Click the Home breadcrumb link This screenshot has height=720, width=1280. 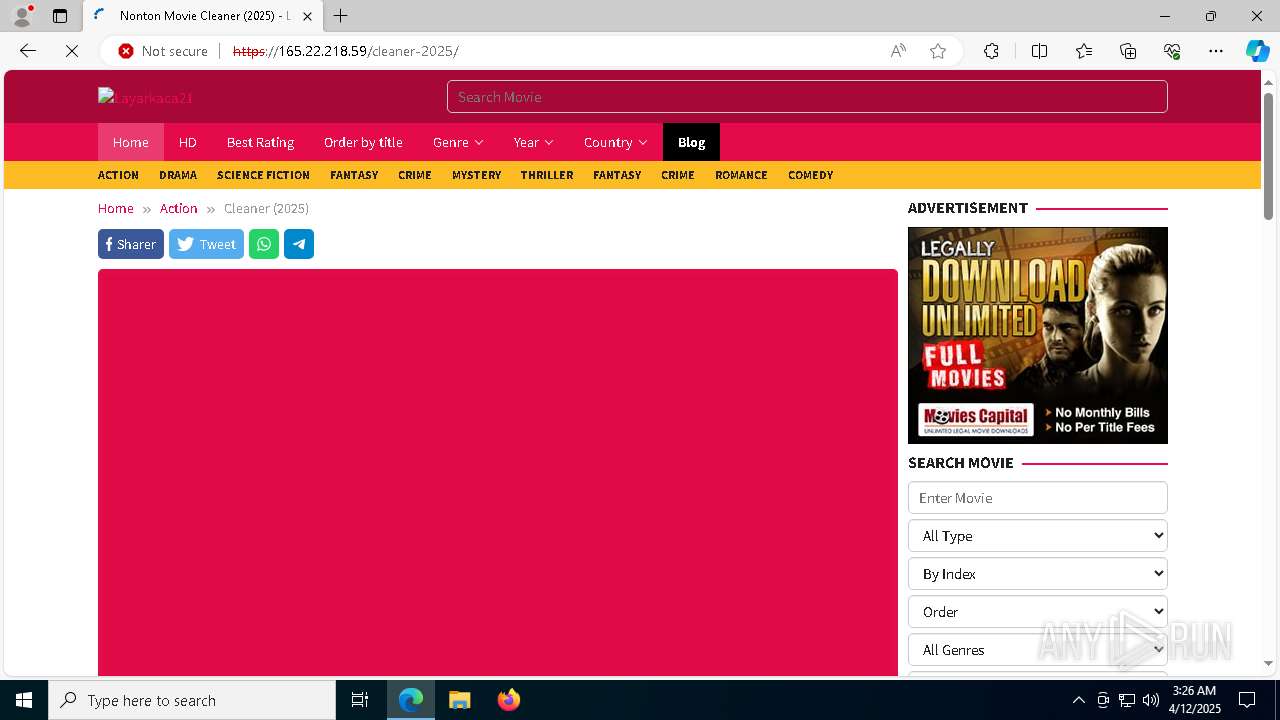[x=116, y=208]
